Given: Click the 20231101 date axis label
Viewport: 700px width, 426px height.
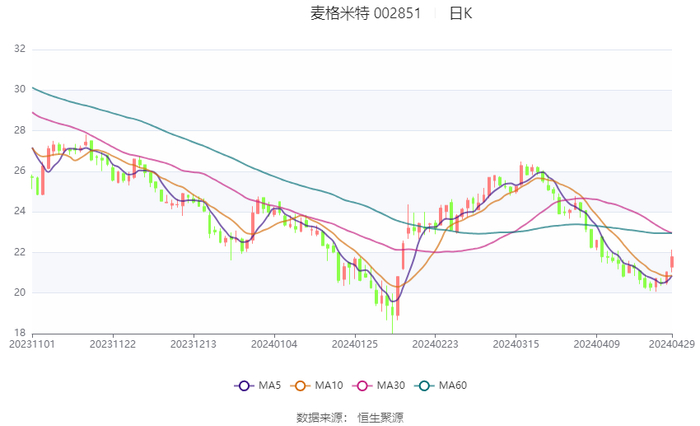Looking at the screenshot, I should pos(32,342).
